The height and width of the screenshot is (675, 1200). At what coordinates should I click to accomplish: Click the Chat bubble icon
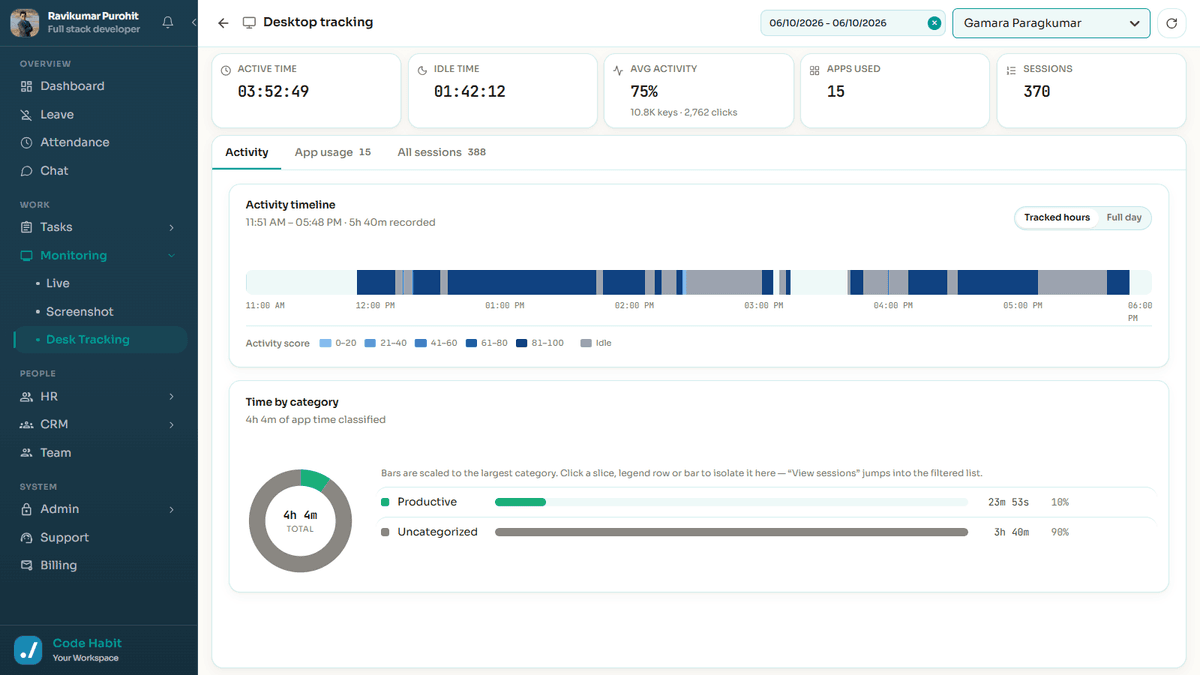(27, 171)
